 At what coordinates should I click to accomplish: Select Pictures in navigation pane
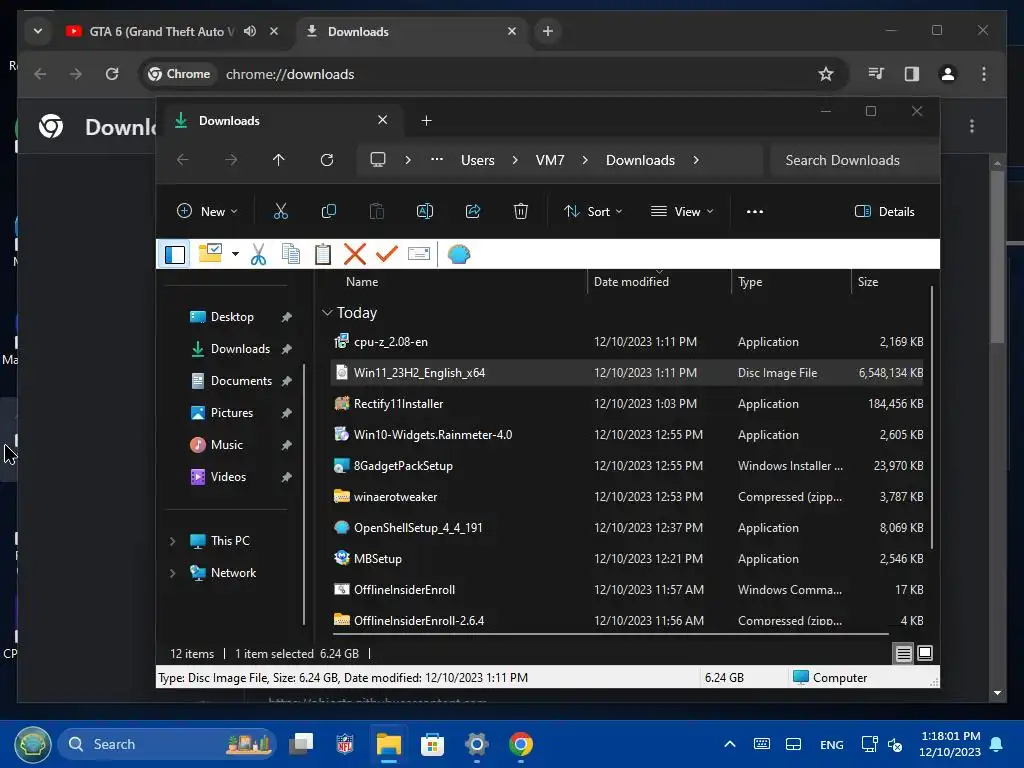(232, 413)
